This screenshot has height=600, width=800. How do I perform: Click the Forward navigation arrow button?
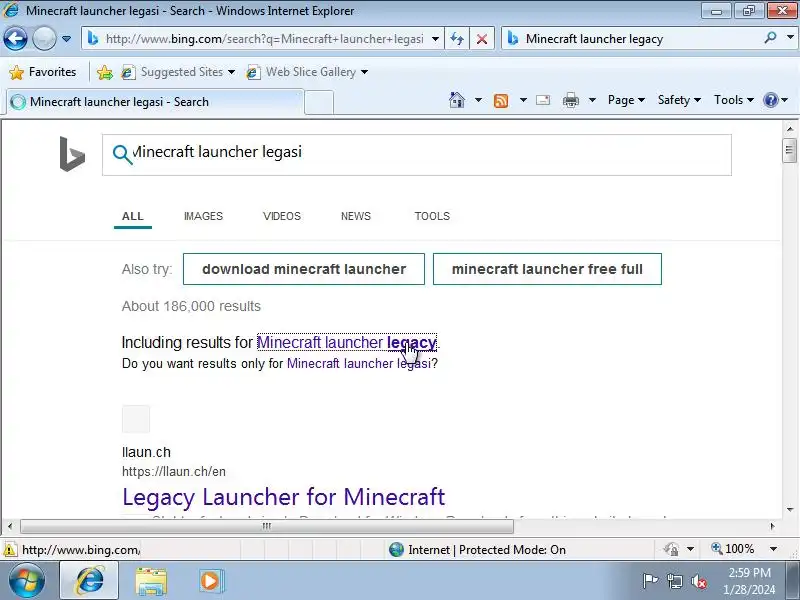point(44,38)
